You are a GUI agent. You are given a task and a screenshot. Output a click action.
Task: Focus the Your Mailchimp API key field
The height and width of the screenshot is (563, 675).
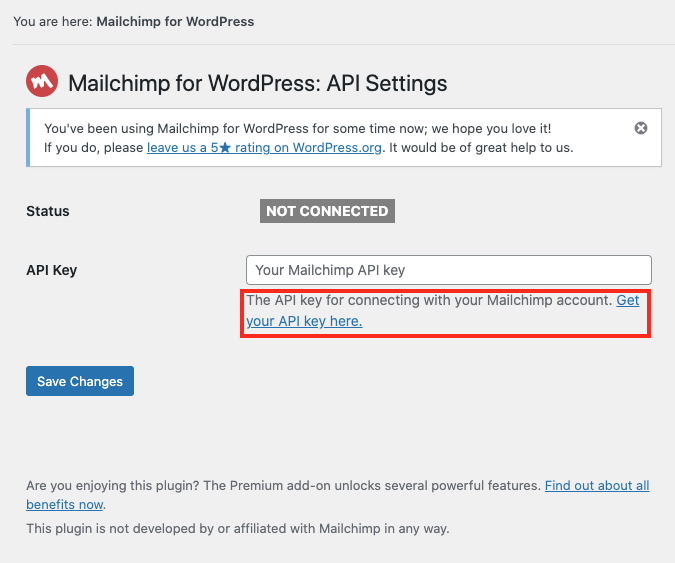(x=449, y=270)
